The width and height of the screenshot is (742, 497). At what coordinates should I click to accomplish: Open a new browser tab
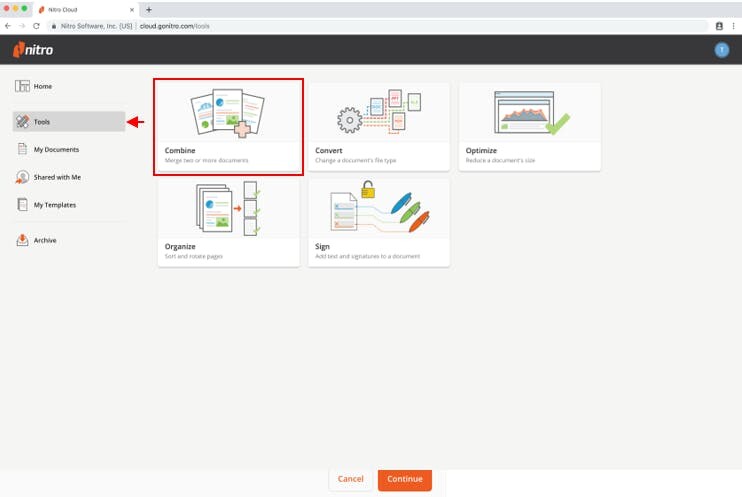point(149,9)
